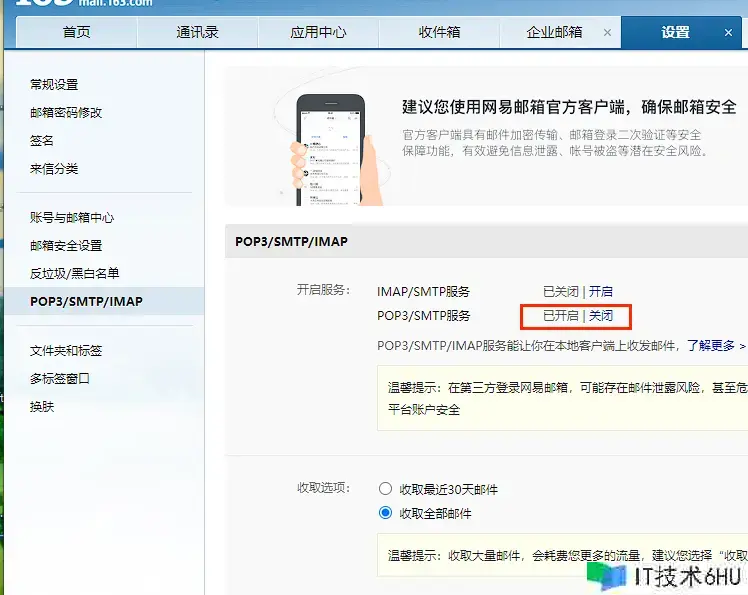Go to the 应用中心 tab
748x595 pixels.
click(x=318, y=32)
